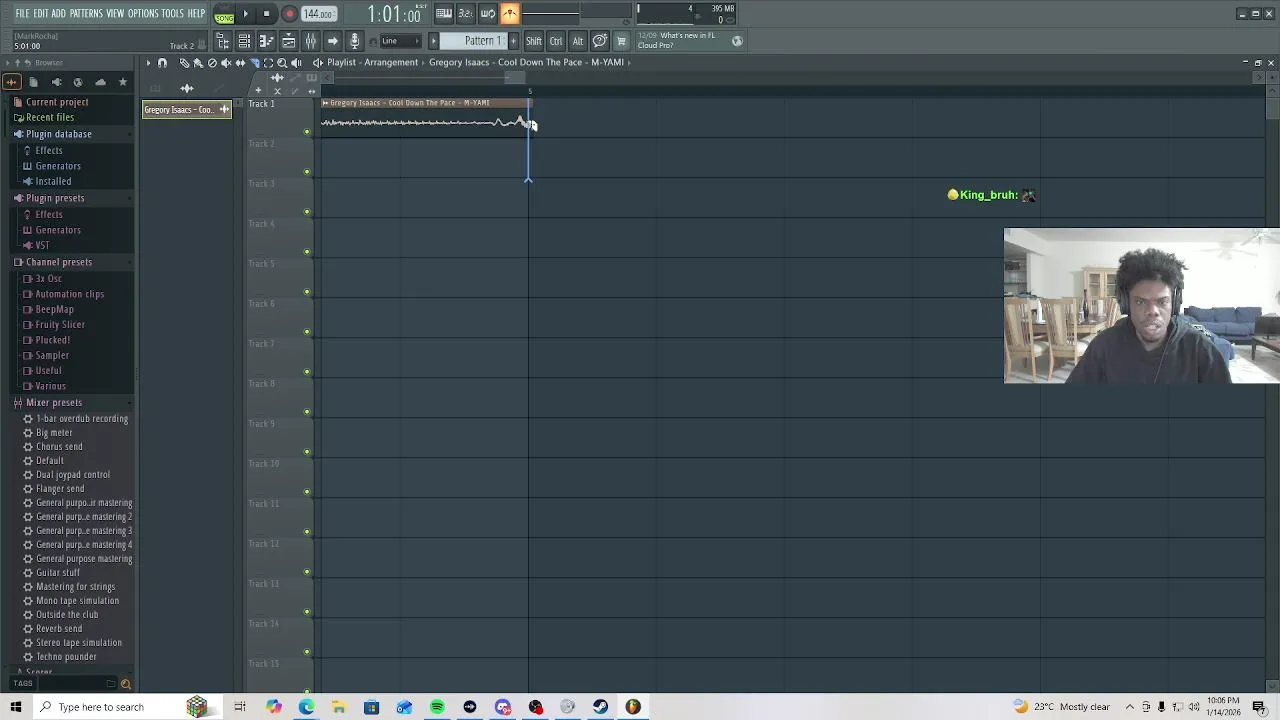
Task: Toggle countdown before recording
Action: [465, 13]
